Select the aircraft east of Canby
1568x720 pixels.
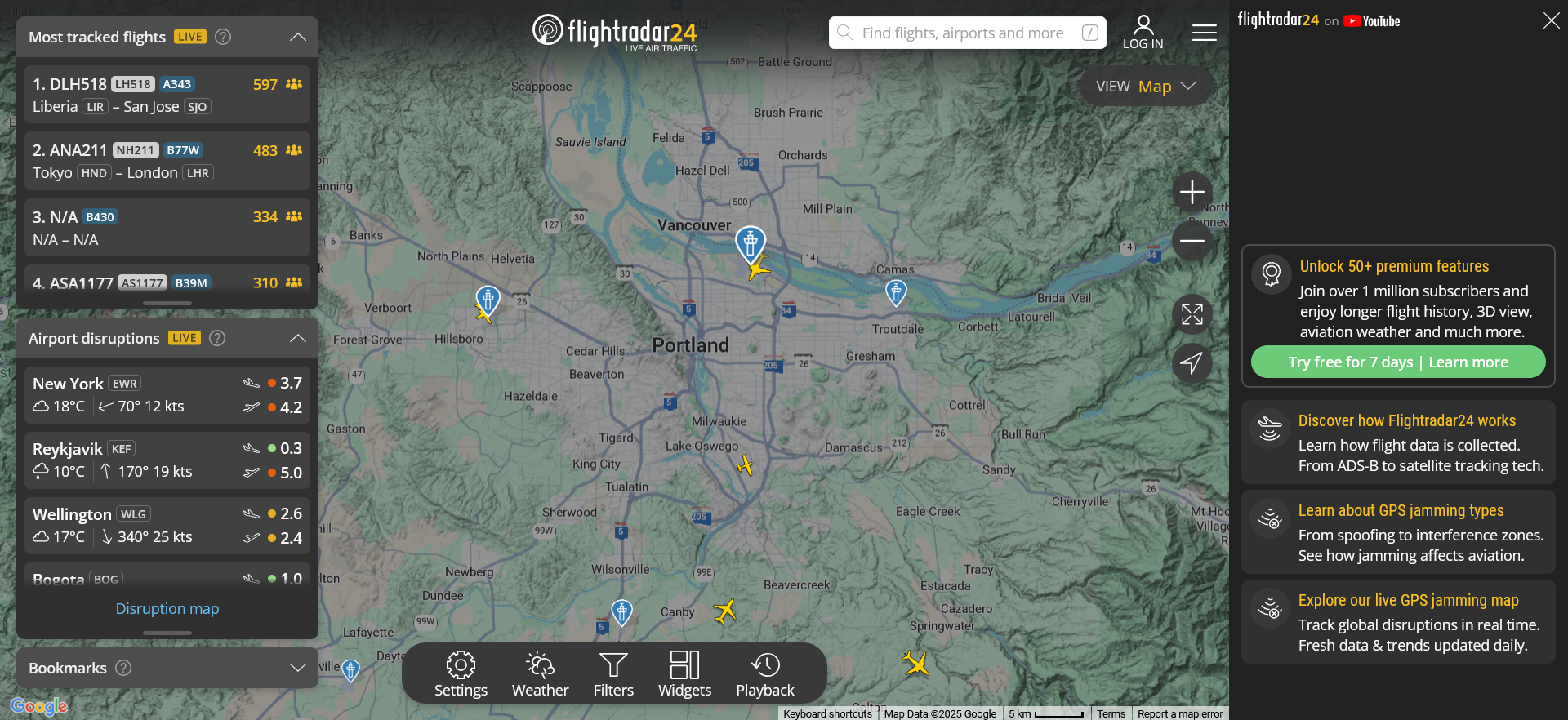(724, 611)
